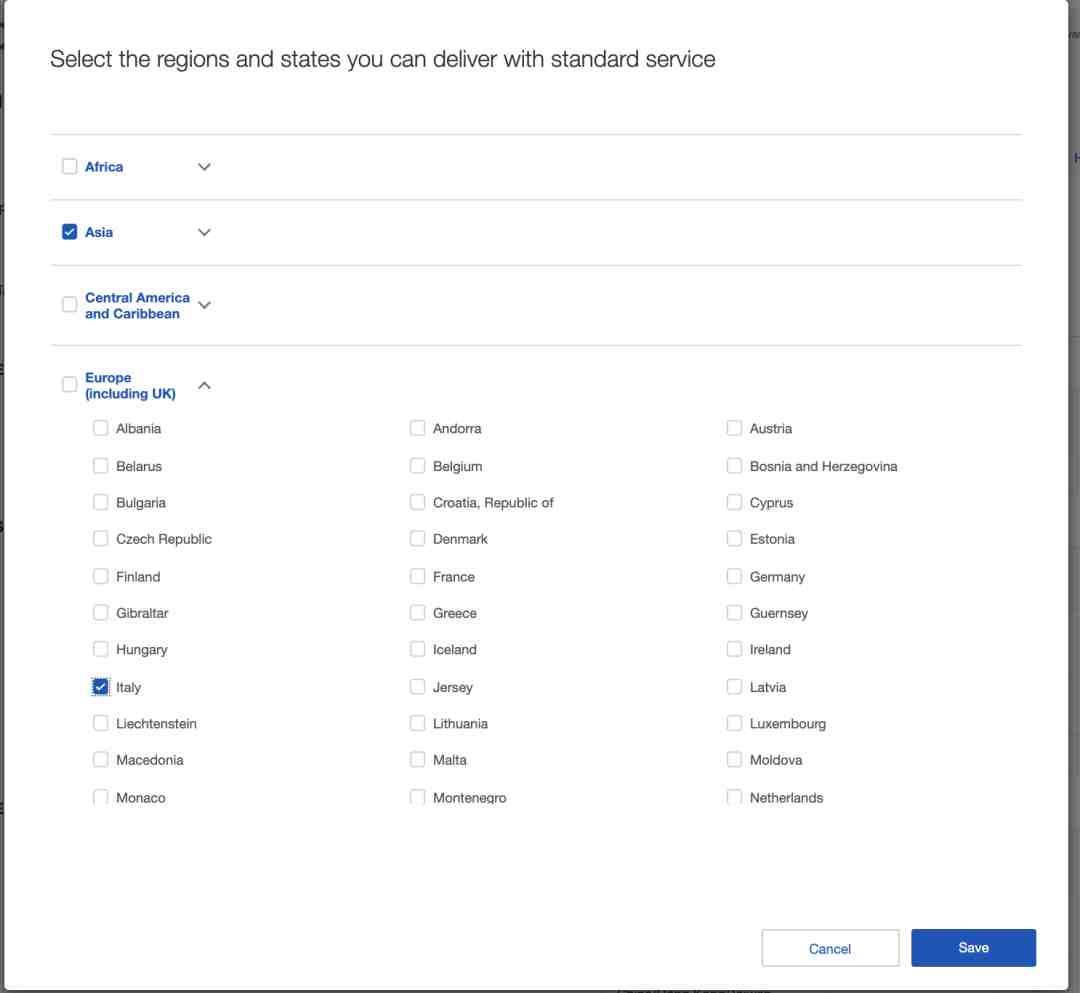Open the Asia region link
Image resolution: width=1080 pixels, height=993 pixels.
[x=99, y=232]
